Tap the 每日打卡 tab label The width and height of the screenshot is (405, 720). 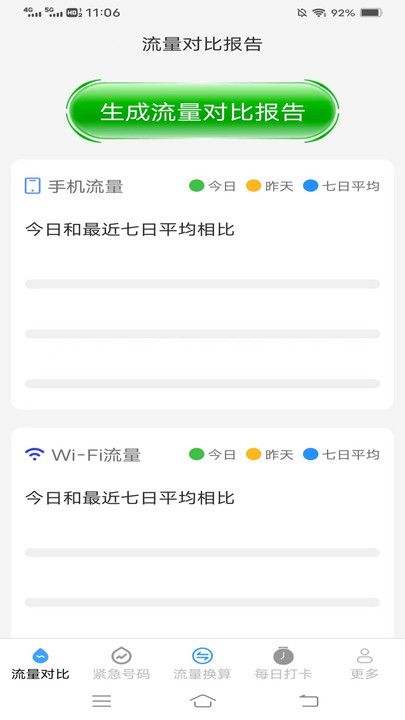283,674
